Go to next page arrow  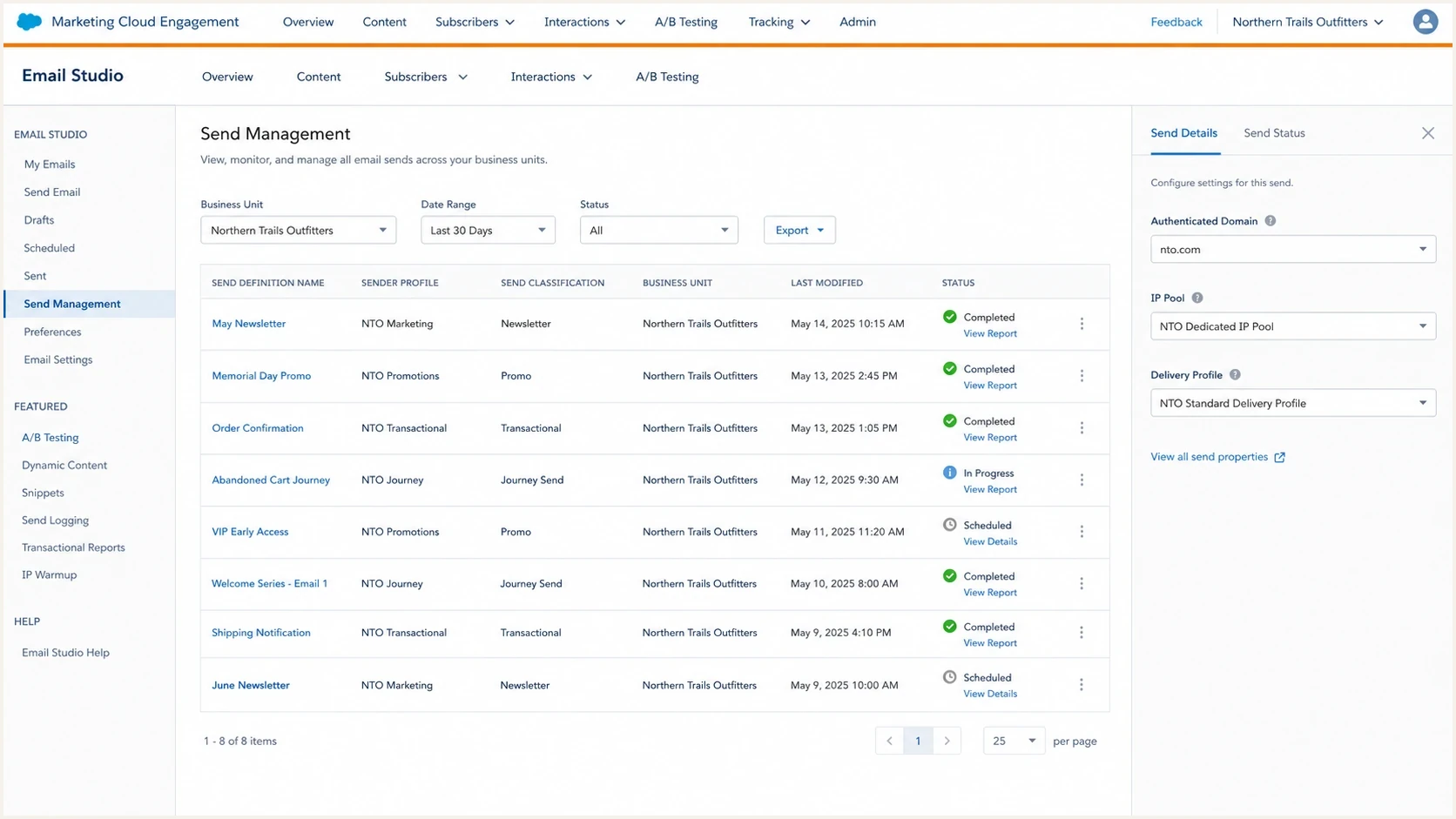947,741
